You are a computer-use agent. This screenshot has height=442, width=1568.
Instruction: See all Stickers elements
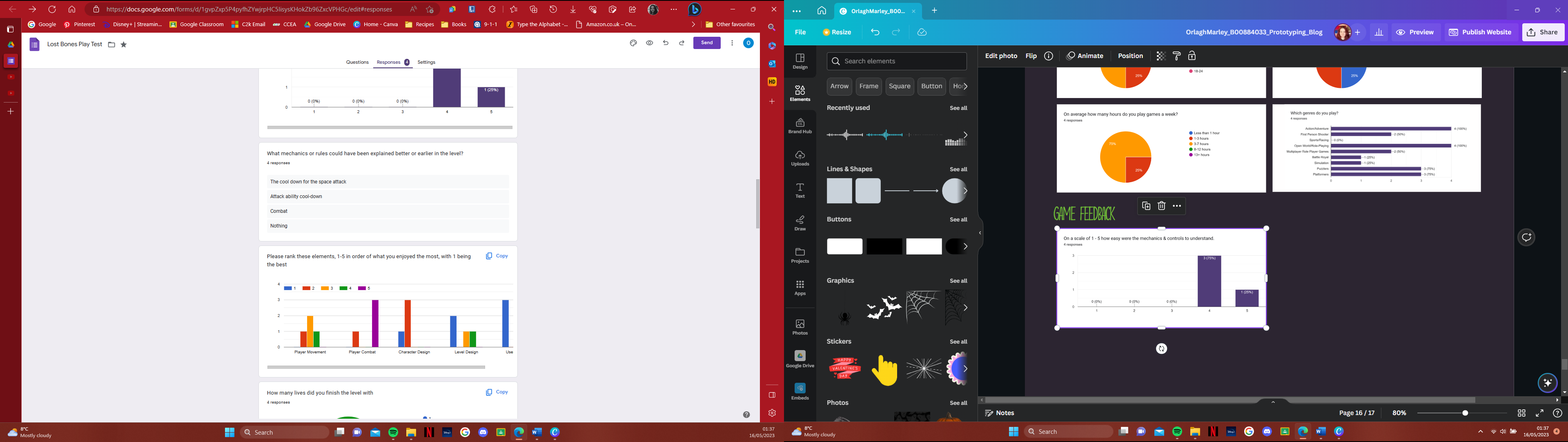point(958,342)
